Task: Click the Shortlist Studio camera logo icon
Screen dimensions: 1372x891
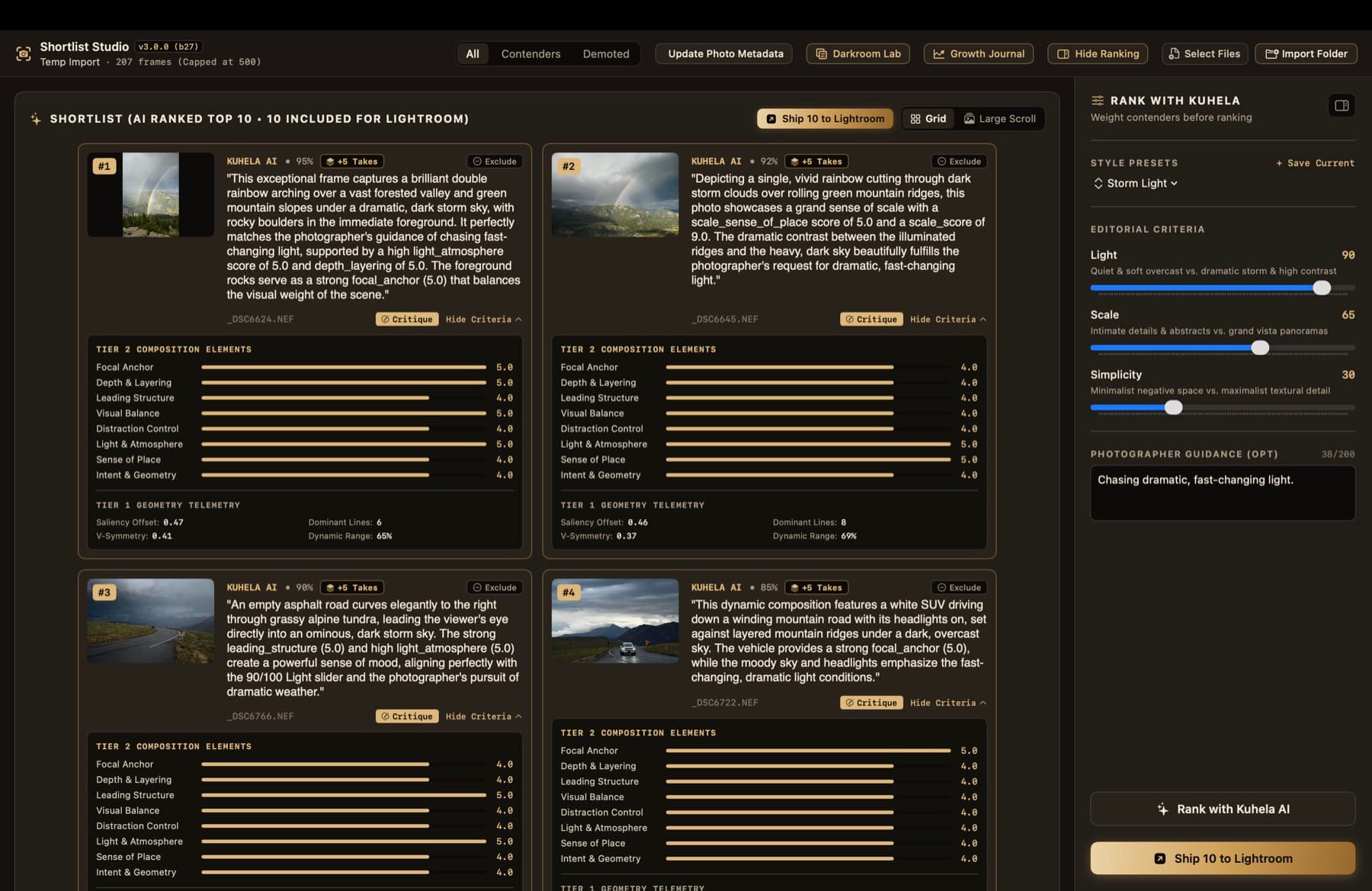Action: (x=24, y=53)
